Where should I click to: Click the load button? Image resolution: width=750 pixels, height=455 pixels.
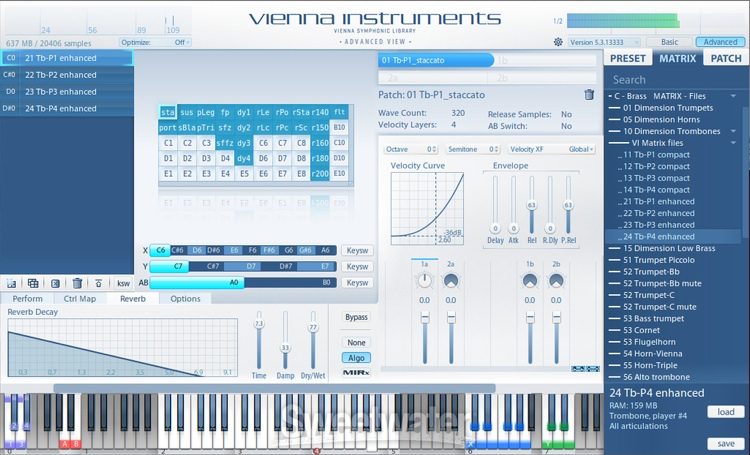click(726, 412)
